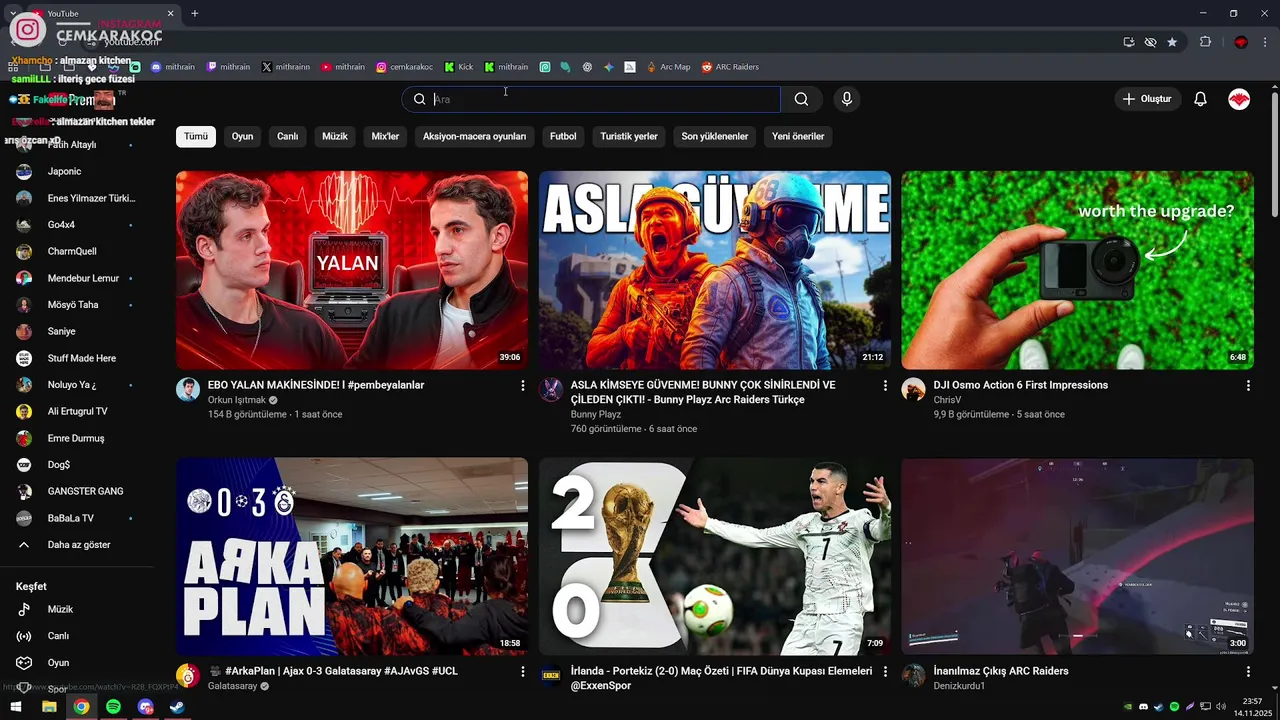Click the title ASLA KİMSEYE GÜVENME! BUNNY ÇOK SİNİRLENDİ
This screenshot has height=720, width=1280.
point(703,392)
